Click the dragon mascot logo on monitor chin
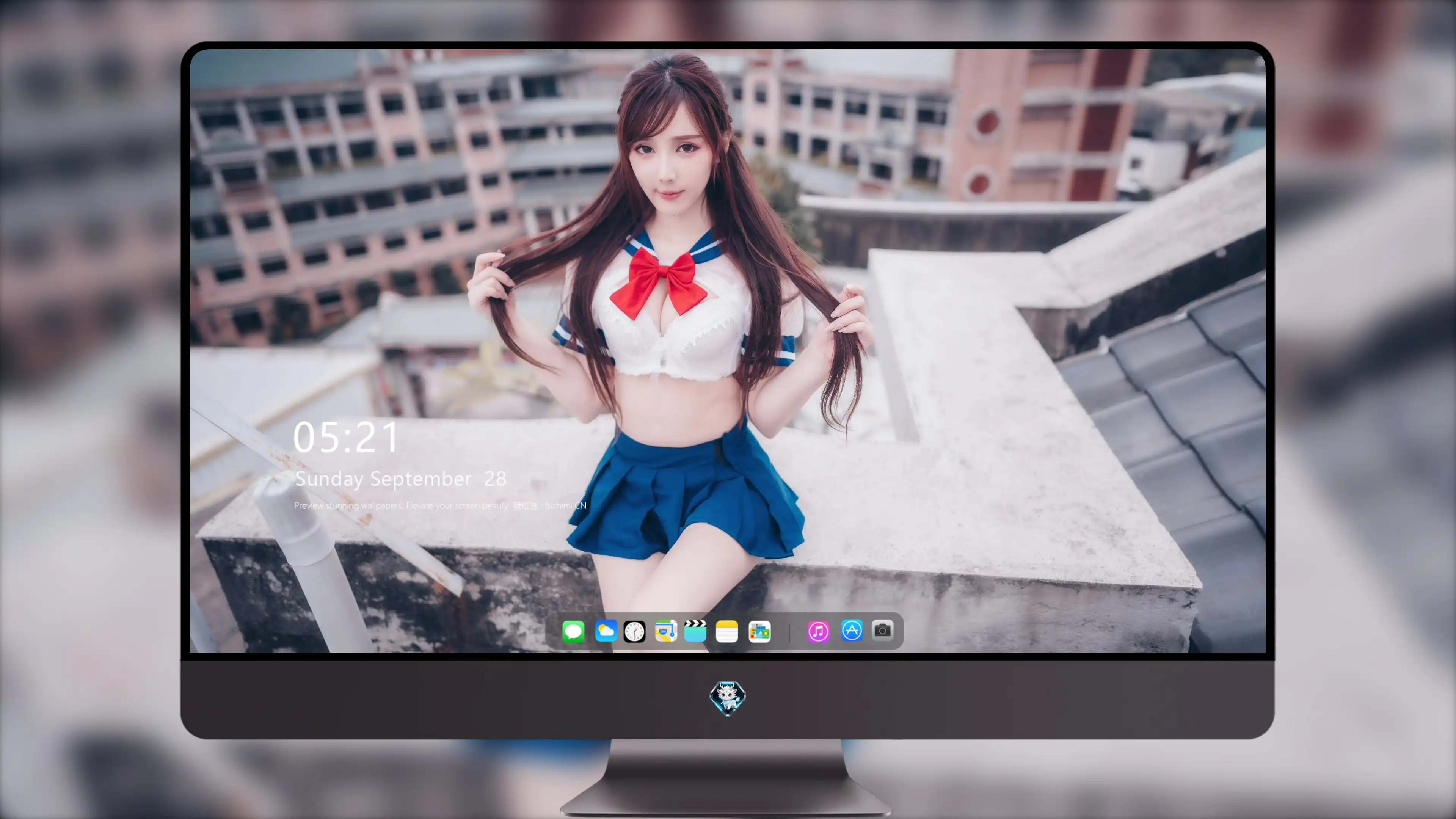The width and height of the screenshot is (1456, 819). (728, 698)
